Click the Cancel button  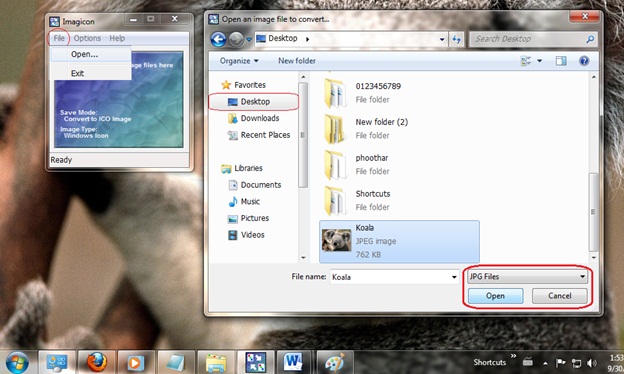pyautogui.click(x=560, y=296)
